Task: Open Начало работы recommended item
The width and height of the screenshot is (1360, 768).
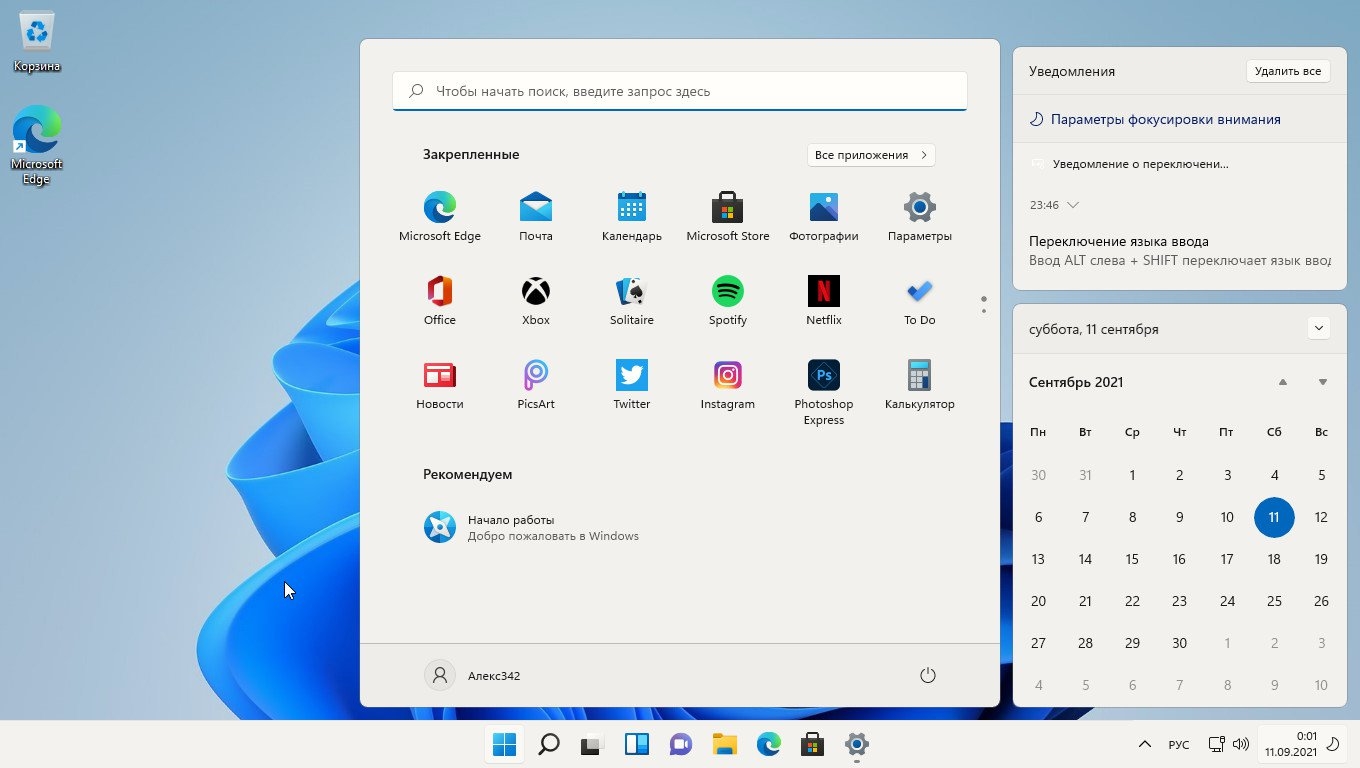Action: click(x=530, y=527)
